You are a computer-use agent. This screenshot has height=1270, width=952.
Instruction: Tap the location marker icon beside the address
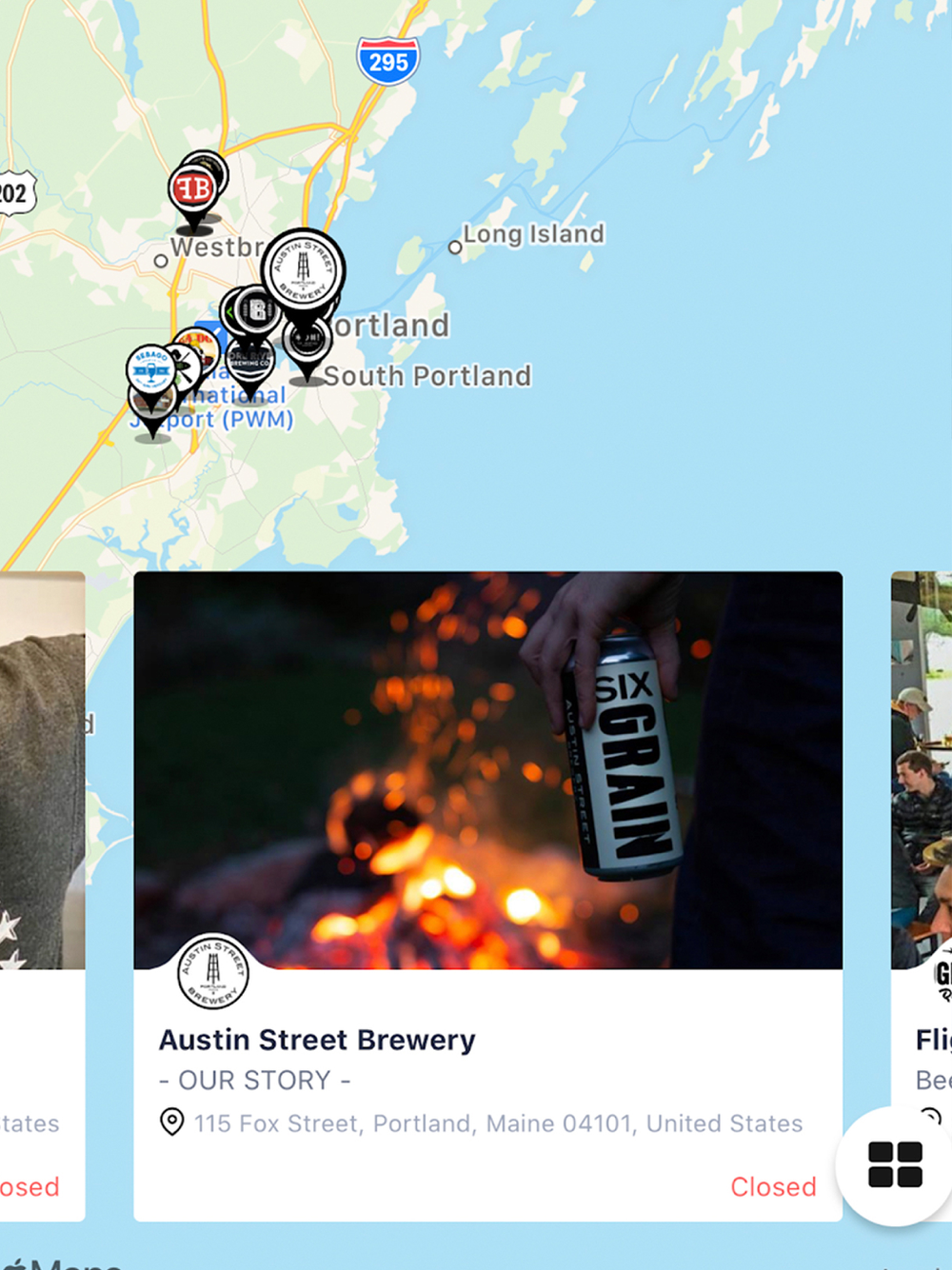pos(171,1122)
